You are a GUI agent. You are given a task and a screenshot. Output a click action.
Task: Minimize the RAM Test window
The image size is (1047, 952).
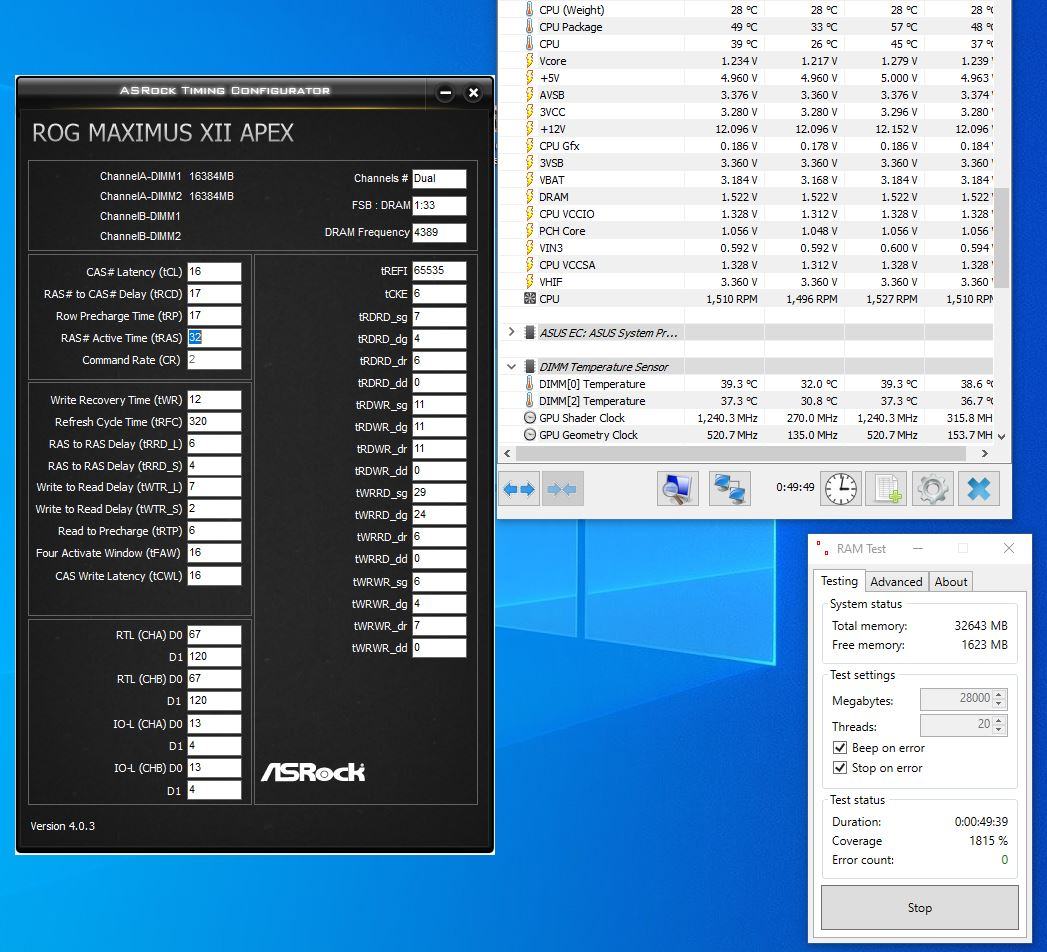tap(918, 548)
